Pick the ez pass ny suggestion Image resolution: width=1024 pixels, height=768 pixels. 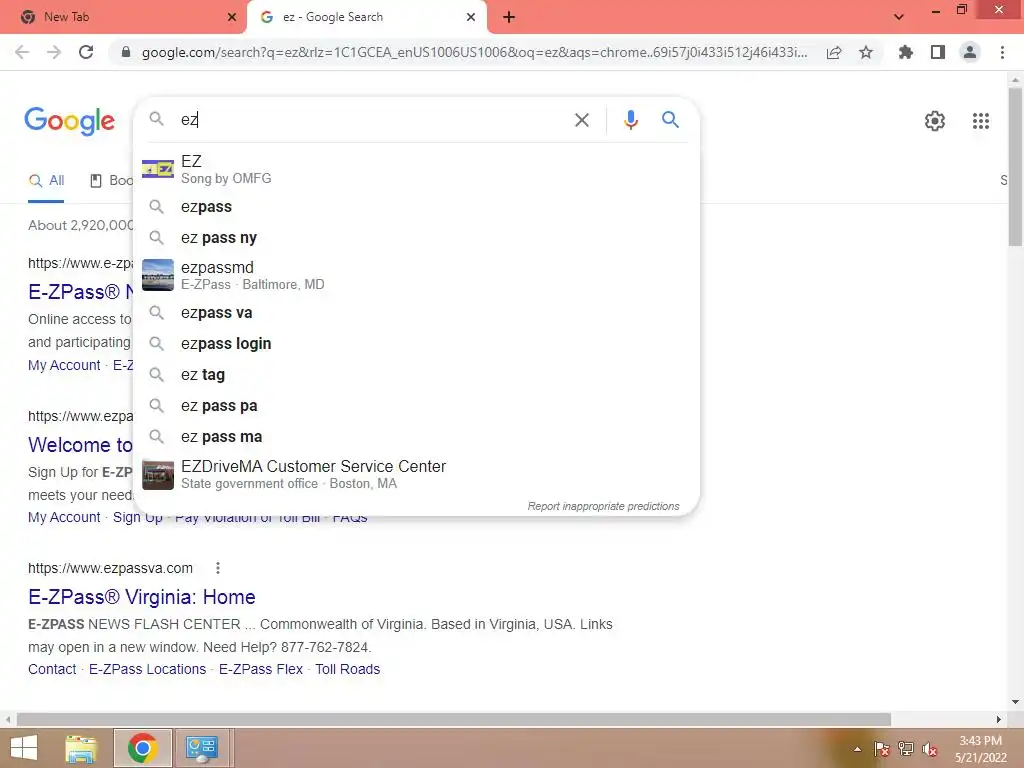(416, 238)
